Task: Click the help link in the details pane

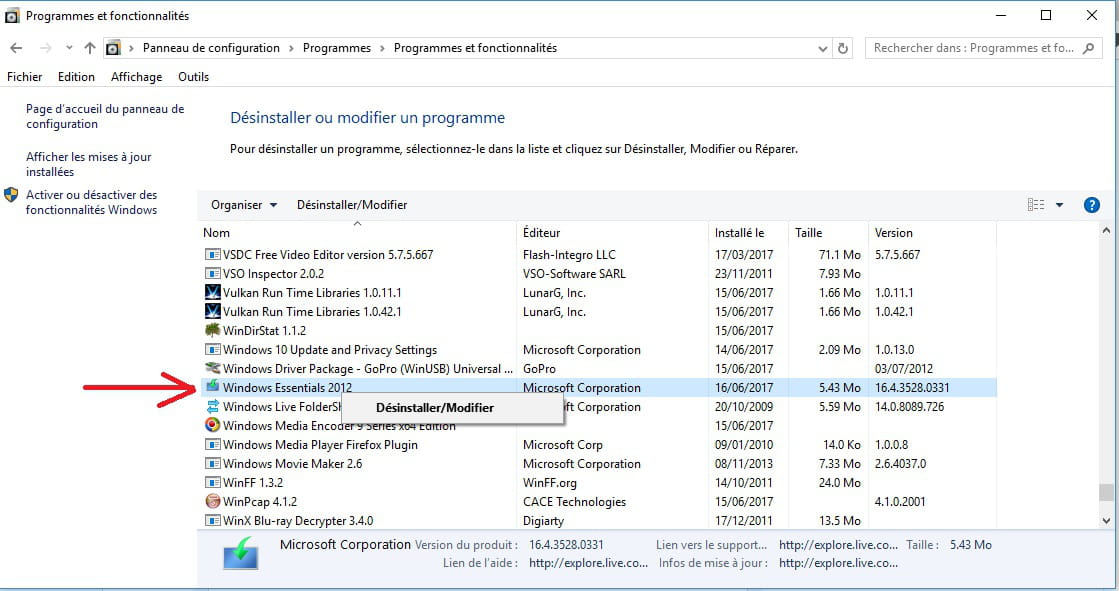Action: [589, 563]
